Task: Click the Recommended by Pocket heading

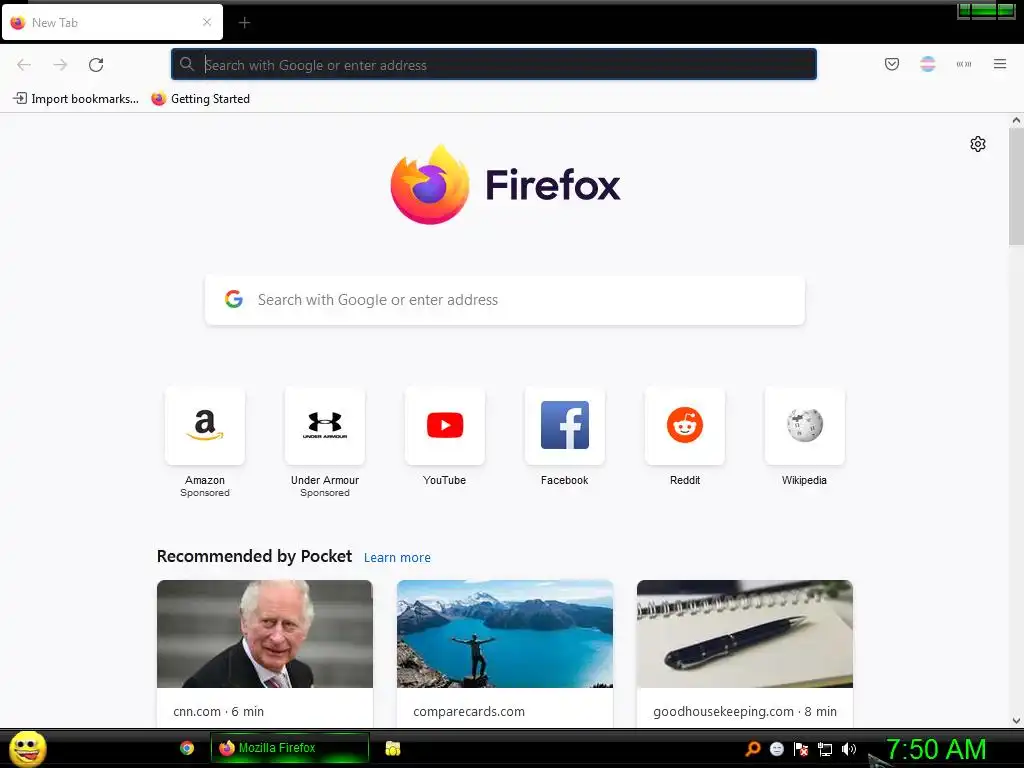Action: tap(254, 556)
